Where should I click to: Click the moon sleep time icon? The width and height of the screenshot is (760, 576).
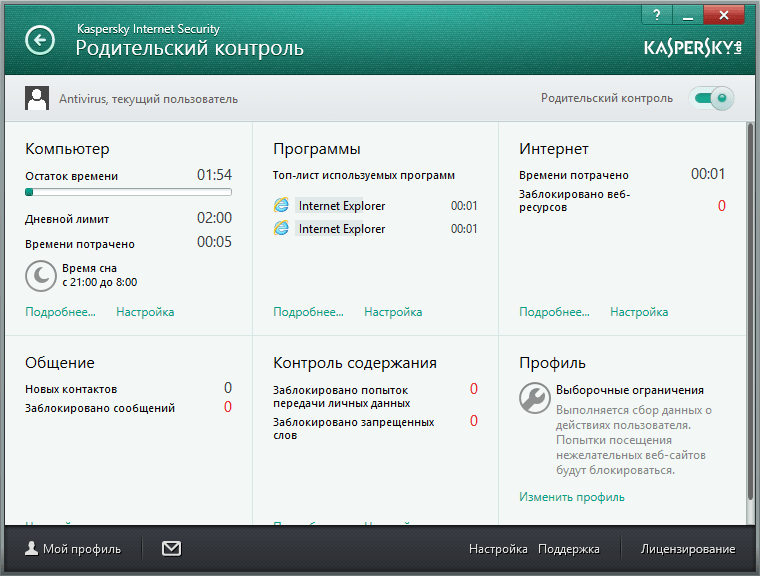click(41, 276)
